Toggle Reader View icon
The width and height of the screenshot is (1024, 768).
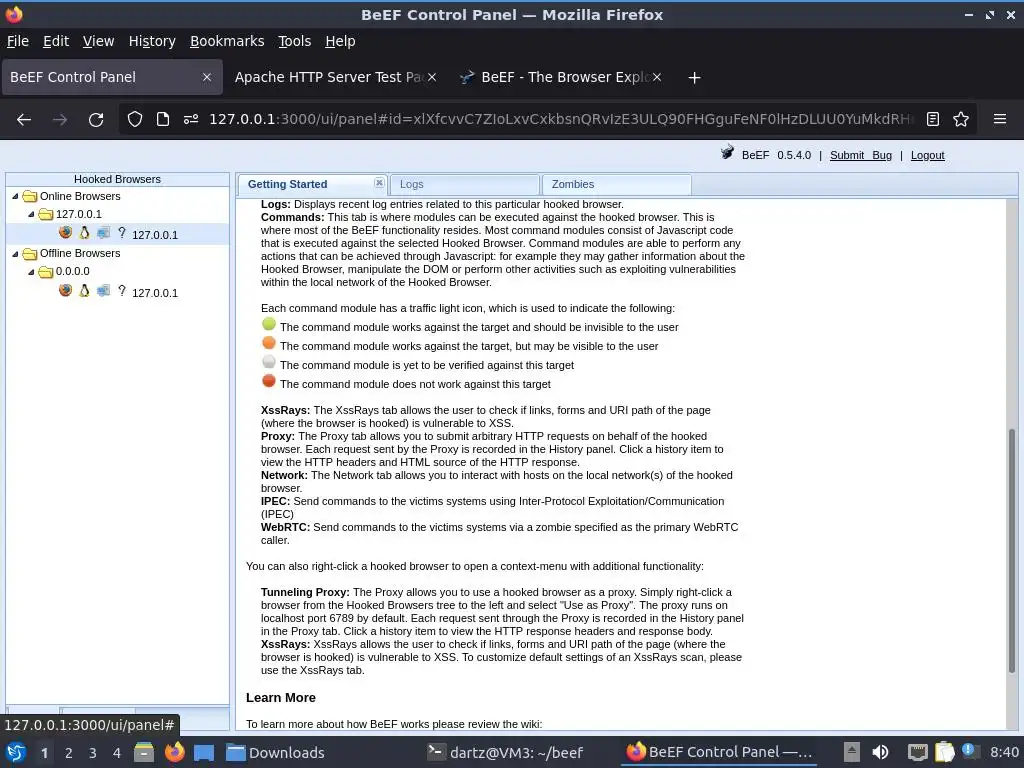[933, 119]
